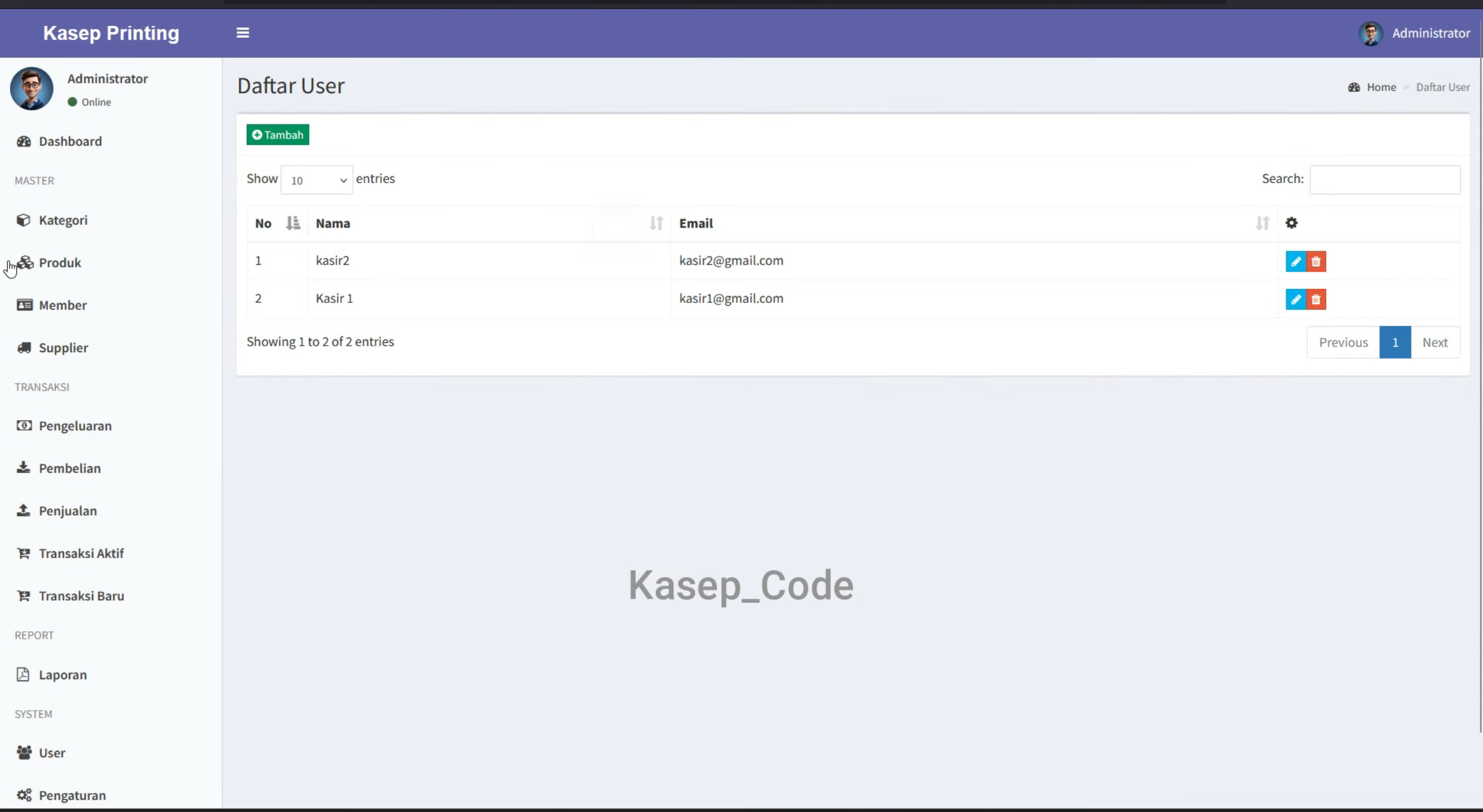Sort table by Email column arrows
This screenshot has height=812, width=1483.
[x=1262, y=223]
